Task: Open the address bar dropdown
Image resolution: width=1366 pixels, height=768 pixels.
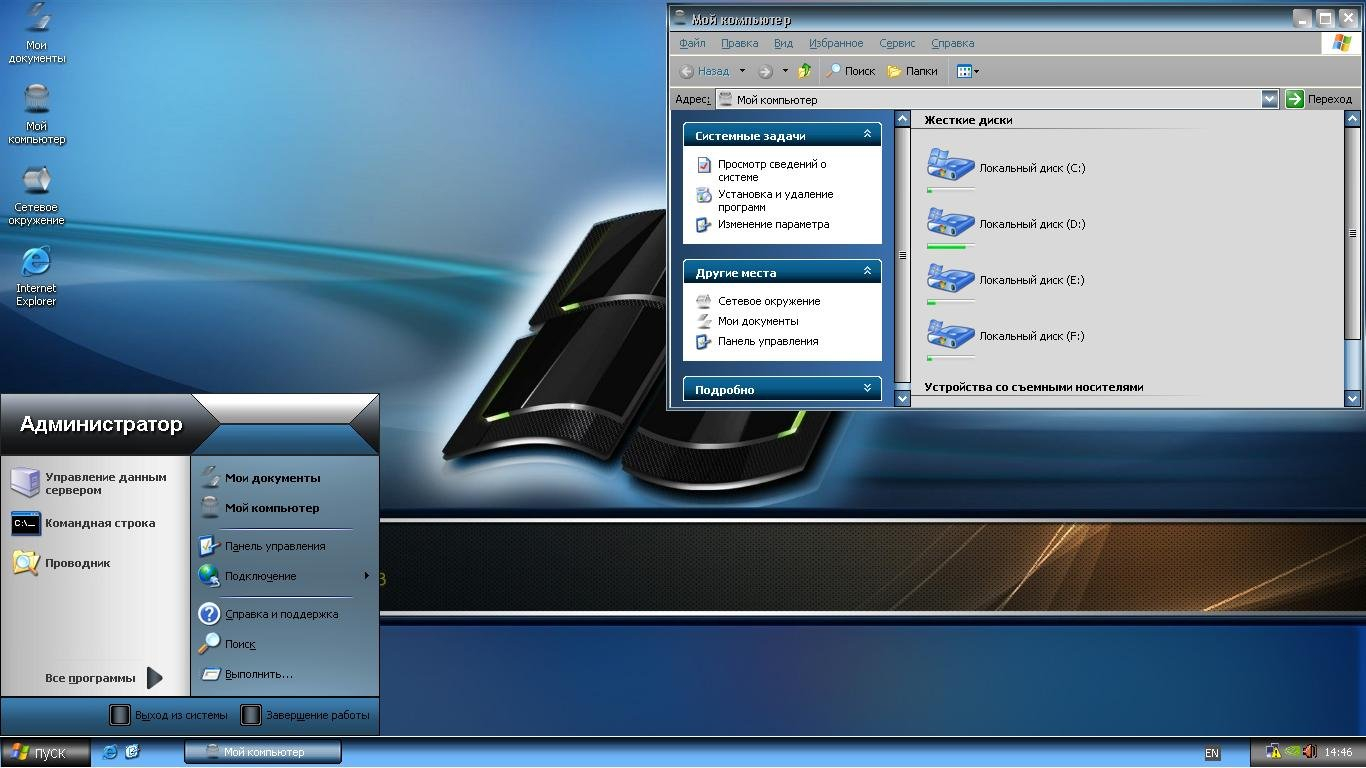Action: click(1270, 99)
